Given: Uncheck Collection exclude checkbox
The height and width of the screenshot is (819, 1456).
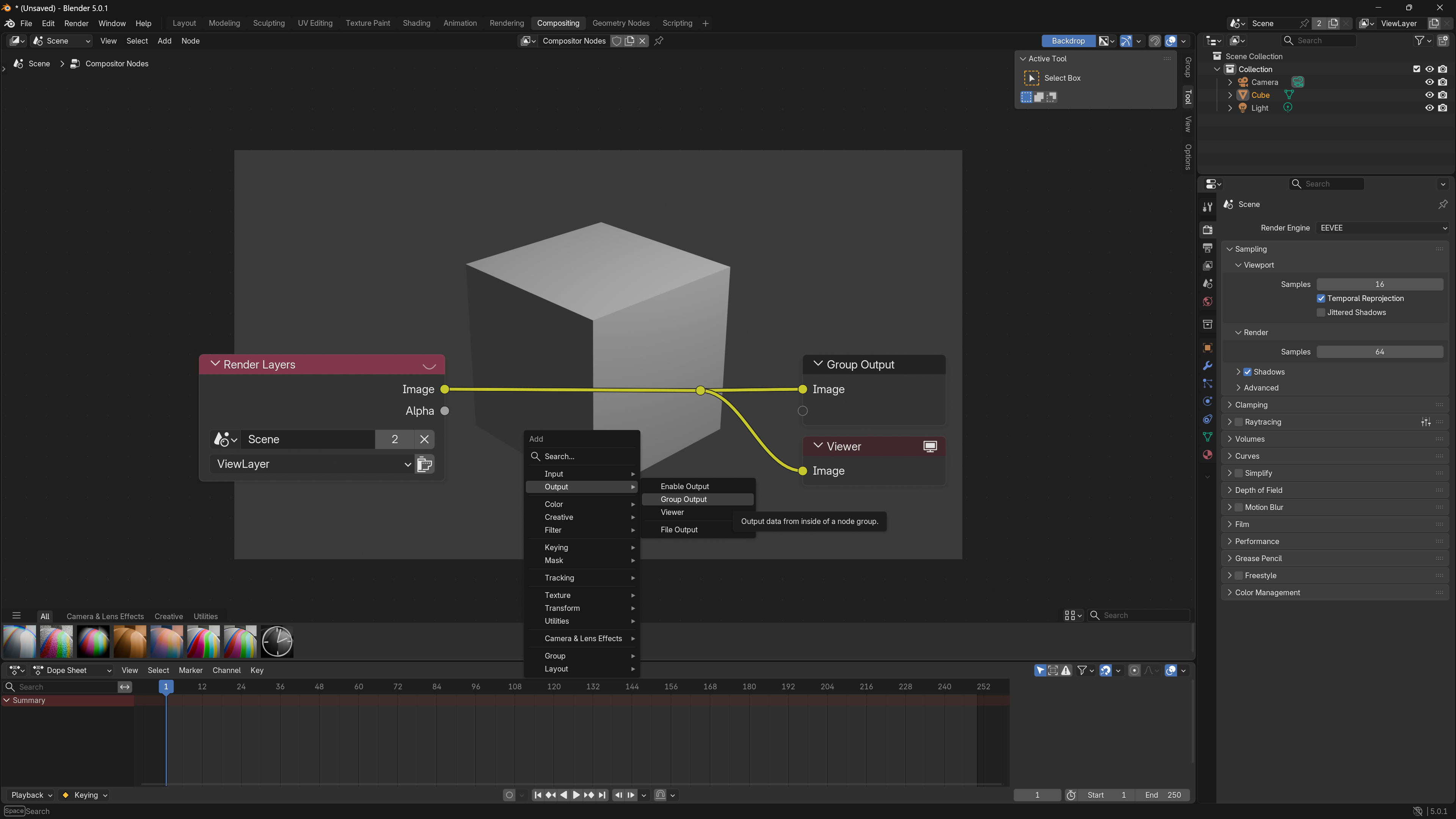Looking at the screenshot, I should coord(1417,69).
